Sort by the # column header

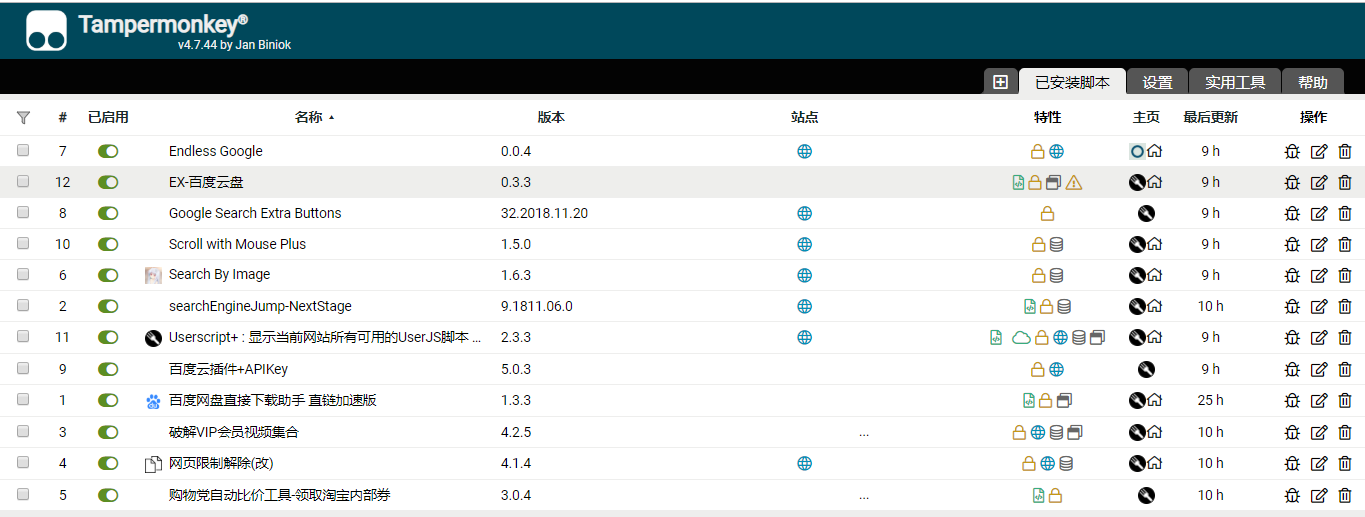point(62,117)
